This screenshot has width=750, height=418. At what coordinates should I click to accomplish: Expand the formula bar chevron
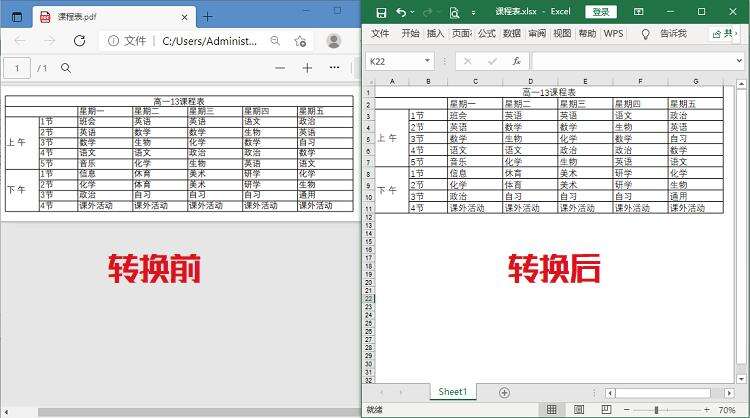point(739,61)
